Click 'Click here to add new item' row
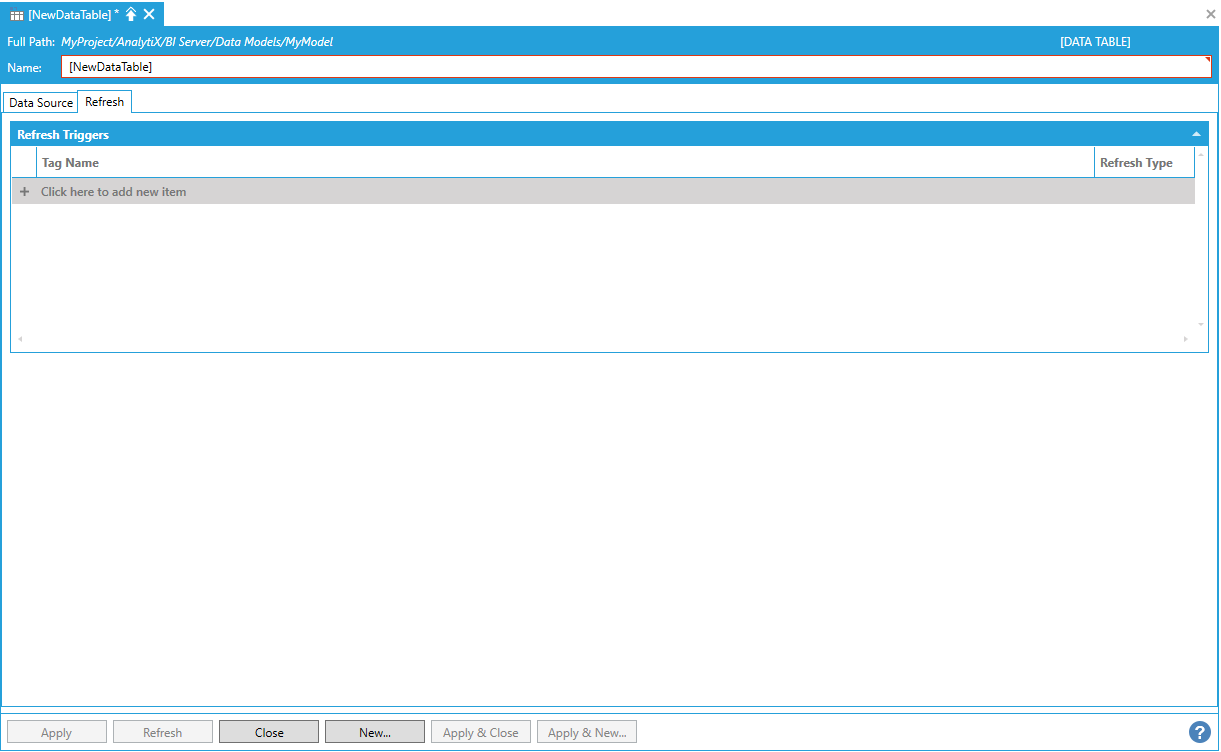 pyautogui.click(x=113, y=192)
